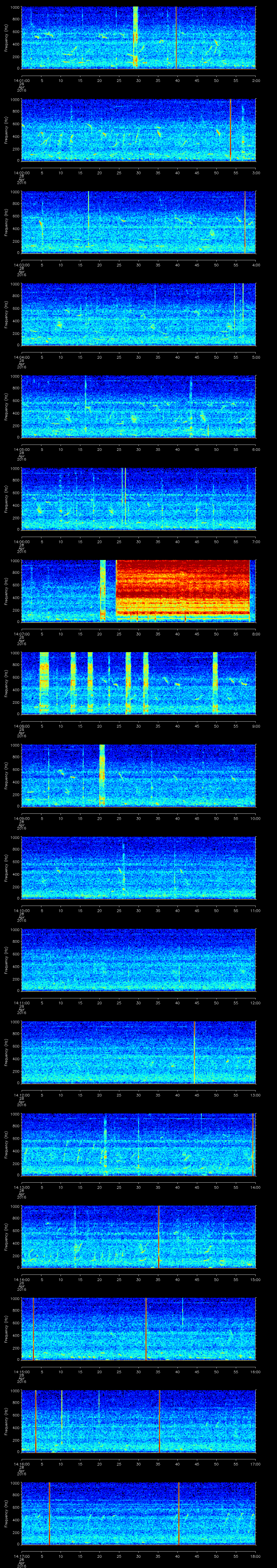Click the '14:01:00' timestamp label
The width and height of the screenshot is (277, 1568).
(21, 80)
